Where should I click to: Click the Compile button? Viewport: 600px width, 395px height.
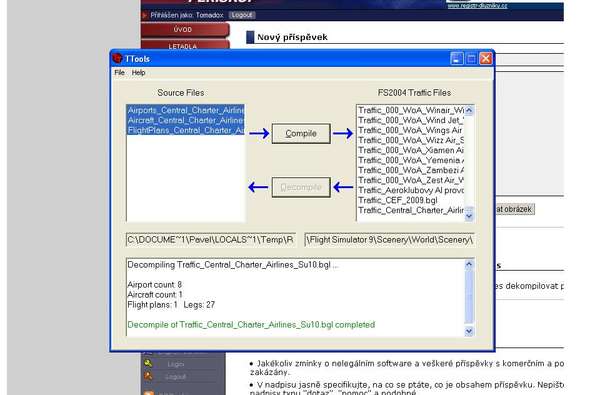coord(301,134)
